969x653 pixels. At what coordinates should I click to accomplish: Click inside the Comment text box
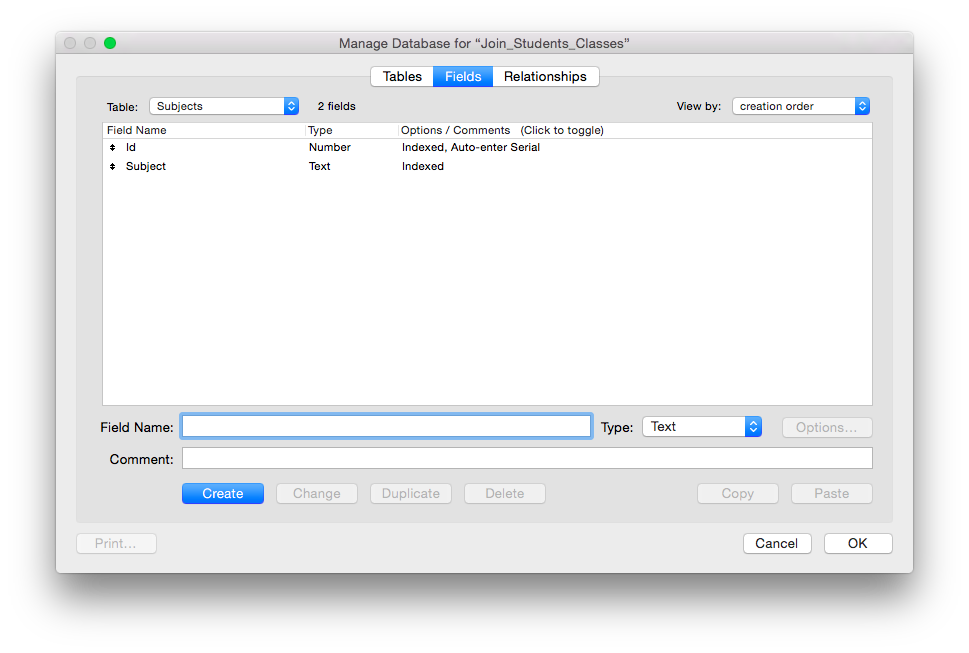click(527, 458)
